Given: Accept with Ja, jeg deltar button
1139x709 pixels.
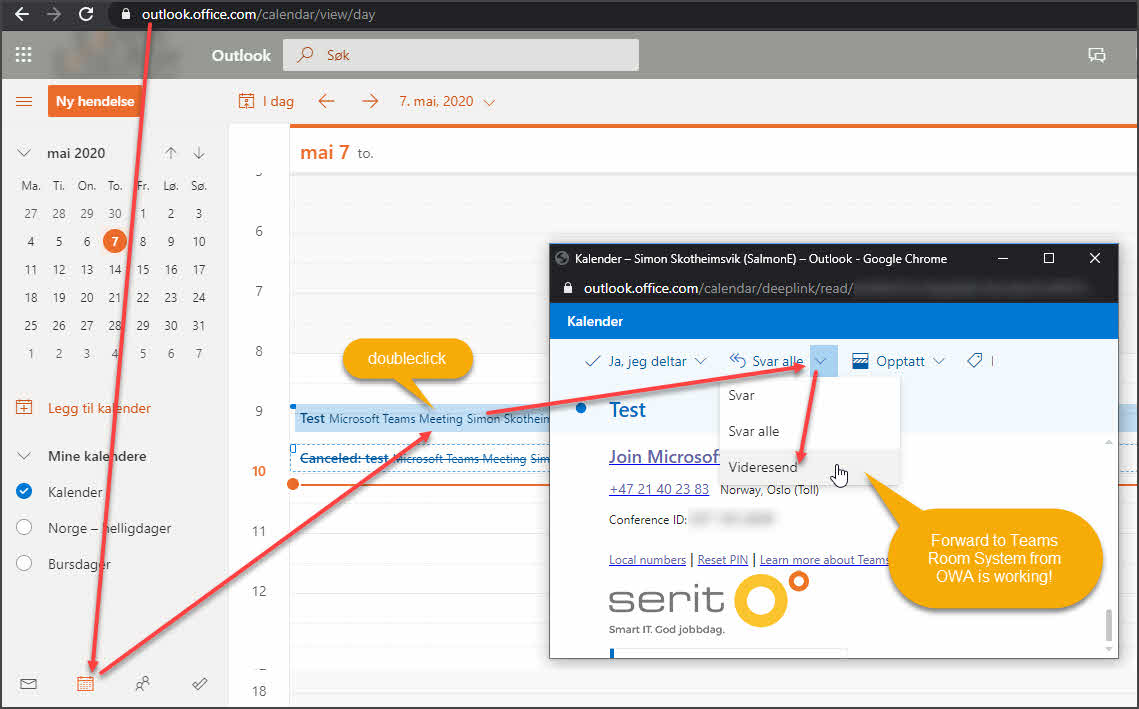Looking at the screenshot, I should 636,361.
